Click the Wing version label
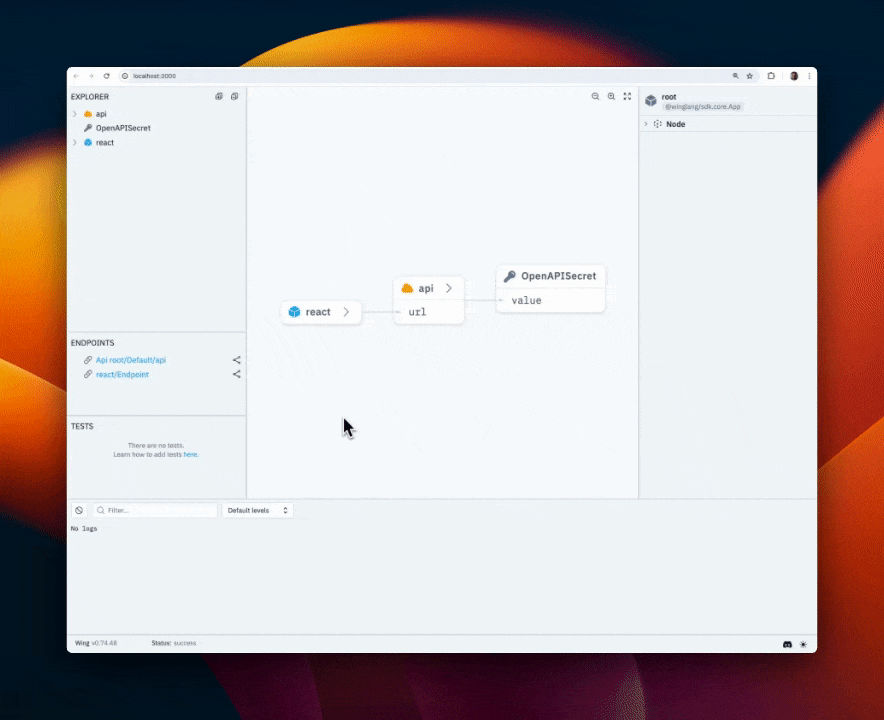 [x=96, y=643]
